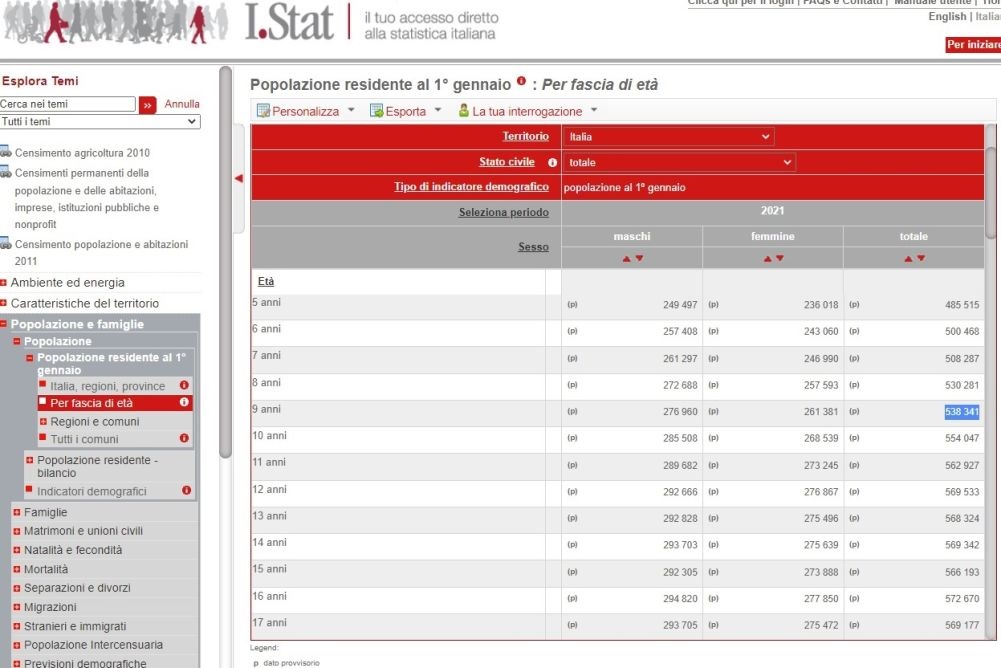Open Territorio Italia dropdown

(668, 137)
